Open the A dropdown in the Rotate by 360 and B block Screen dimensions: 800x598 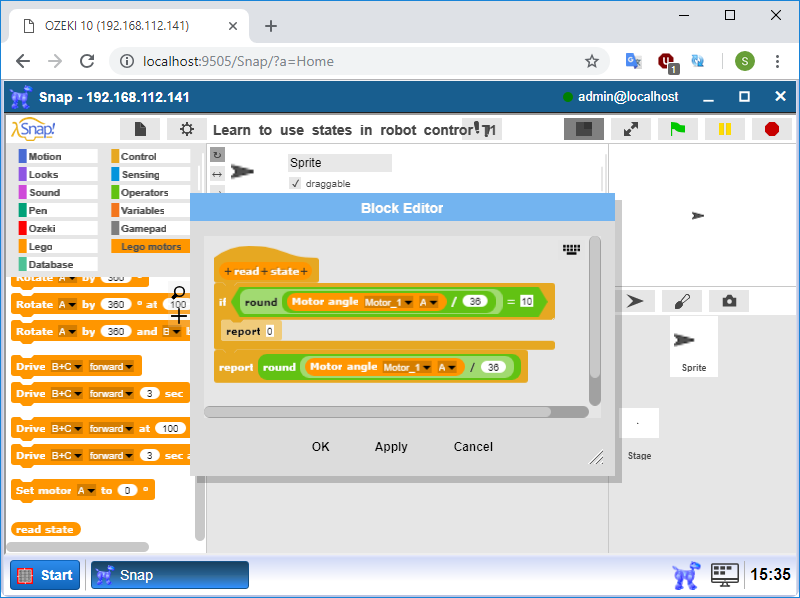click(x=67, y=332)
